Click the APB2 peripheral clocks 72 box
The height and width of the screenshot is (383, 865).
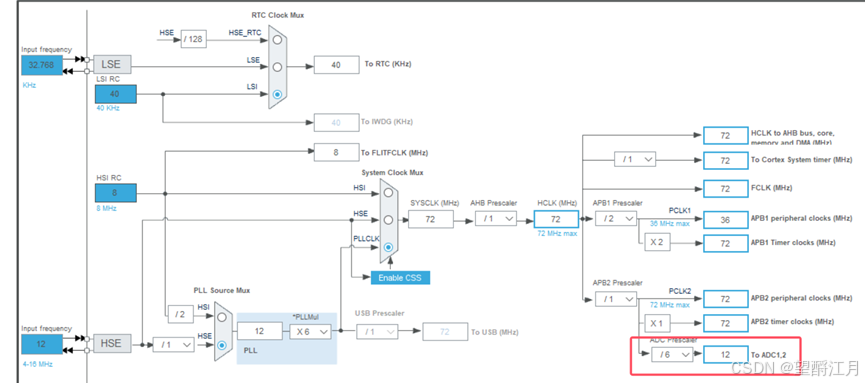coord(725,299)
